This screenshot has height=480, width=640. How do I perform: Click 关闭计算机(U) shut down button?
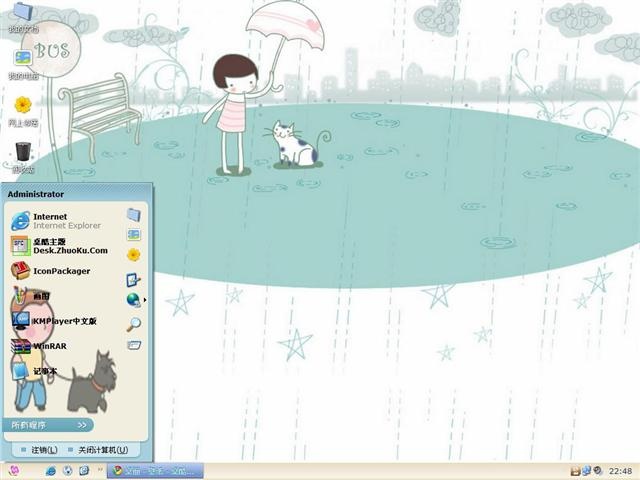pyautogui.click(x=98, y=450)
